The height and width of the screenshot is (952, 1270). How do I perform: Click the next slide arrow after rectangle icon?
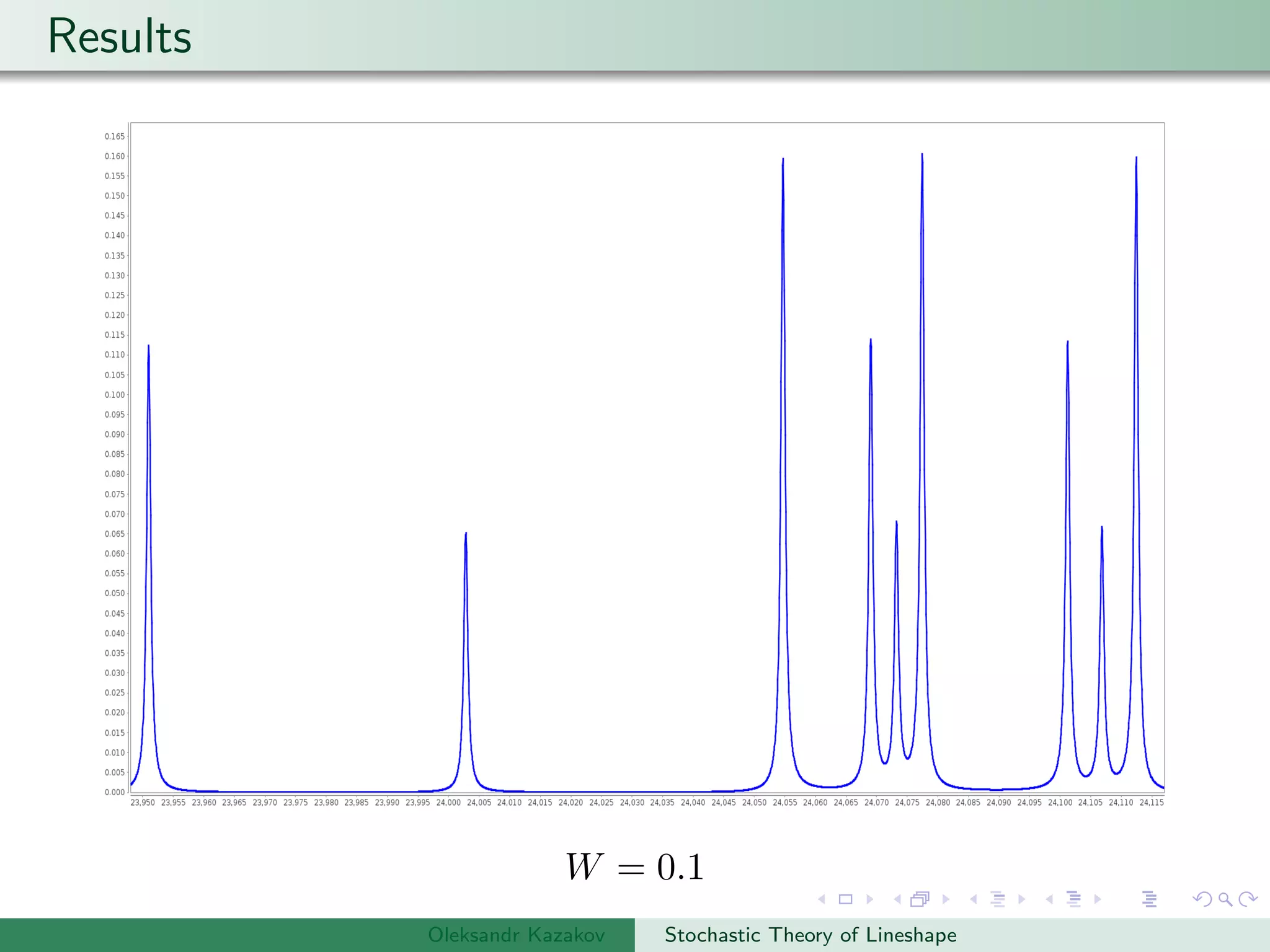coord(869,899)
